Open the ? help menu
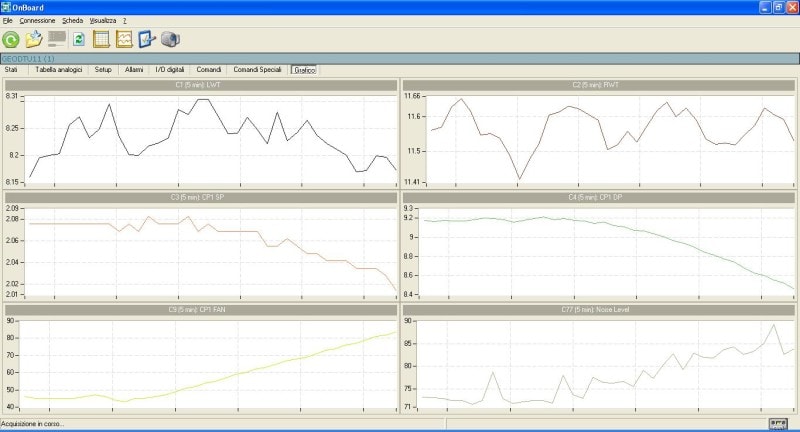800x432 pixels. coord(125,20)
